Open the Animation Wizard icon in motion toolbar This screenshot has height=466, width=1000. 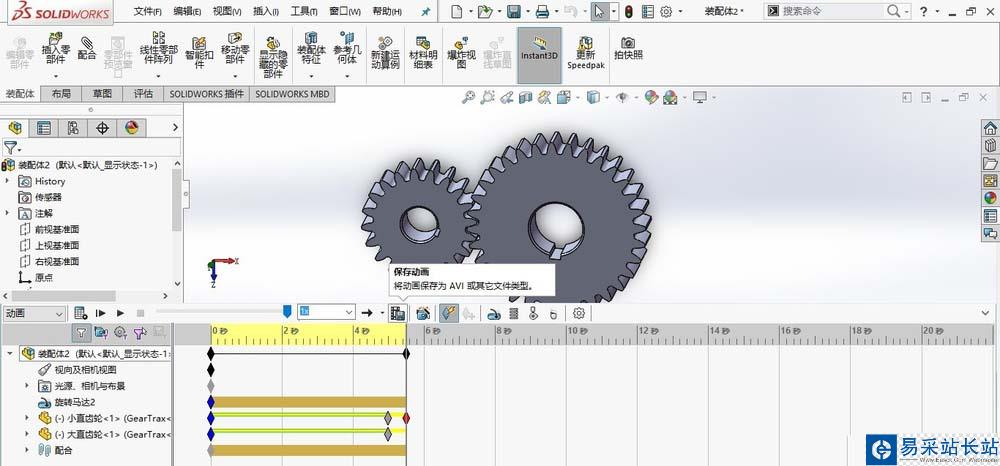pyautogui.click(x=423, y=313)
